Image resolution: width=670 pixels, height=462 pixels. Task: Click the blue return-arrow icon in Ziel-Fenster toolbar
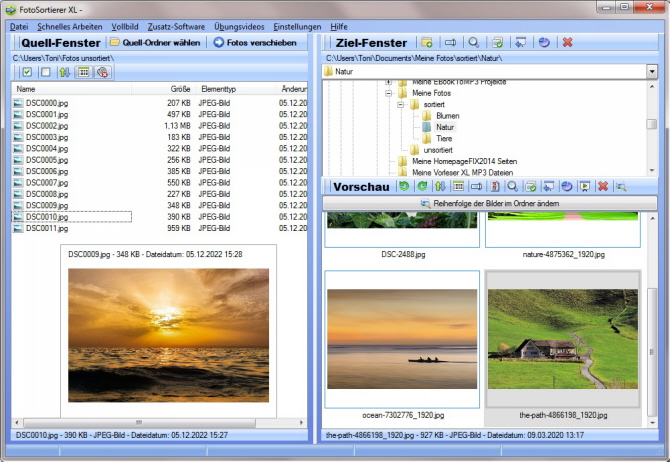point(520,42)
